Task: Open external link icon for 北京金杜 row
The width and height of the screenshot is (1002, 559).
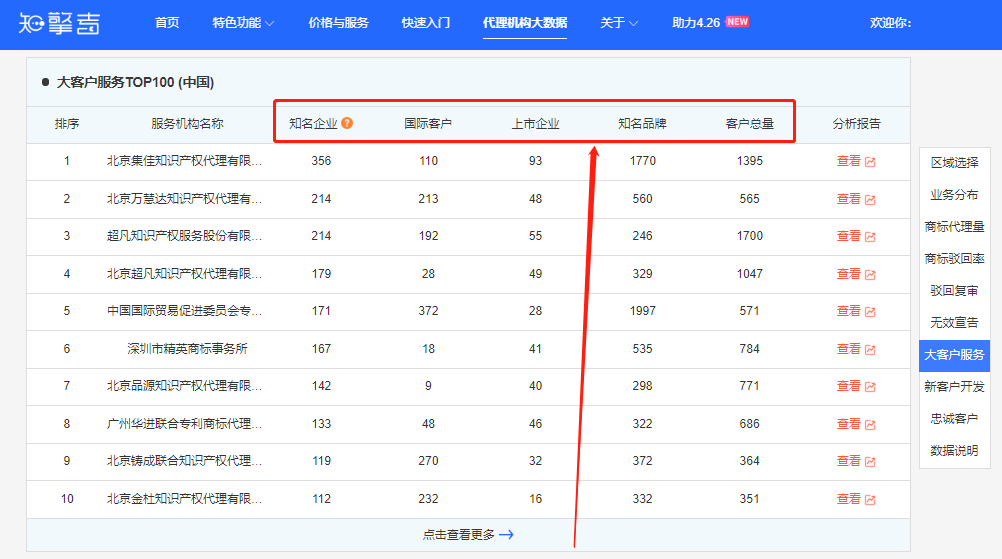Action: (x=870, y=499)
